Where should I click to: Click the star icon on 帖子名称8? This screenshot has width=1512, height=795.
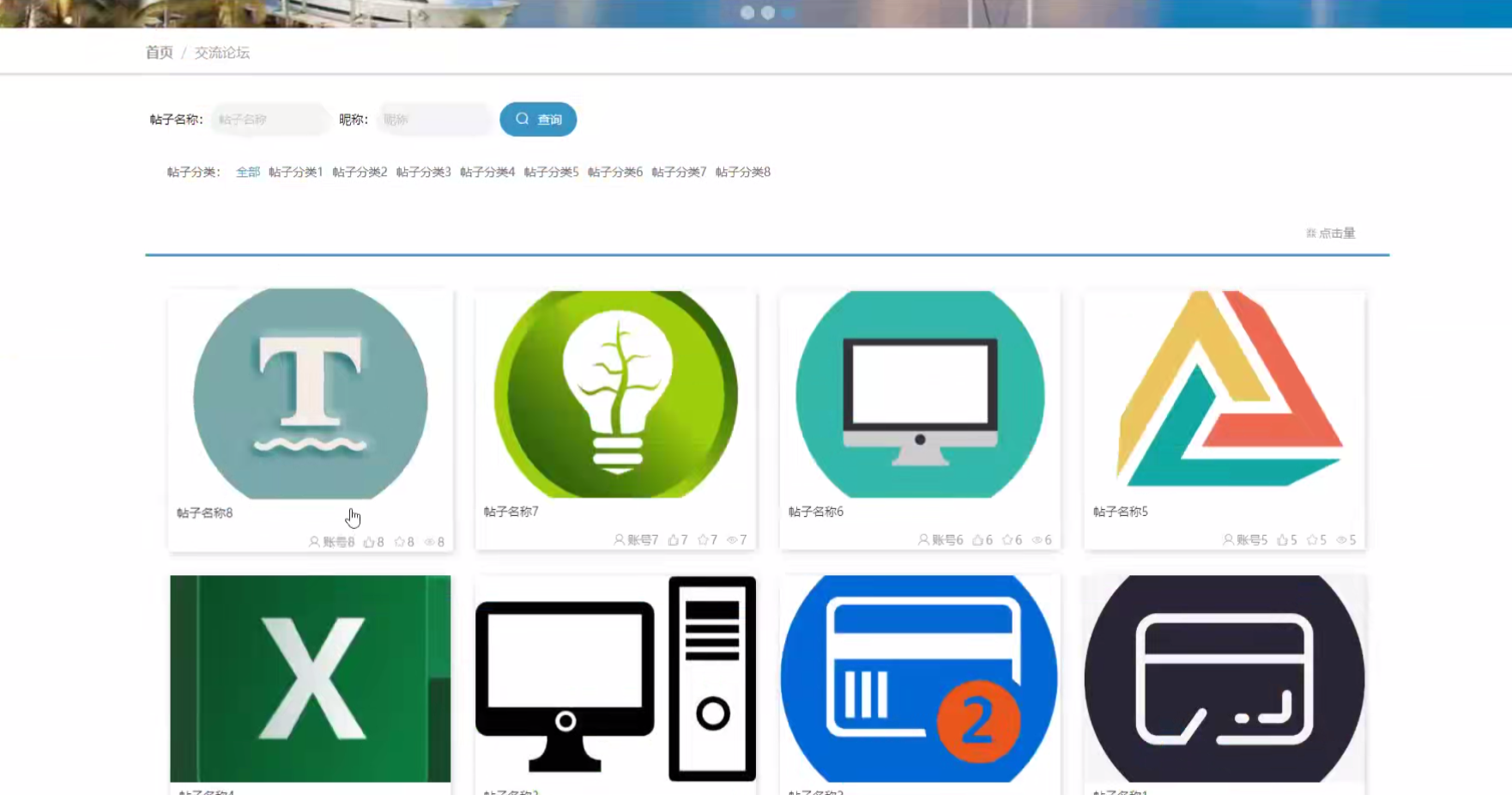click(x=399, y=542)
